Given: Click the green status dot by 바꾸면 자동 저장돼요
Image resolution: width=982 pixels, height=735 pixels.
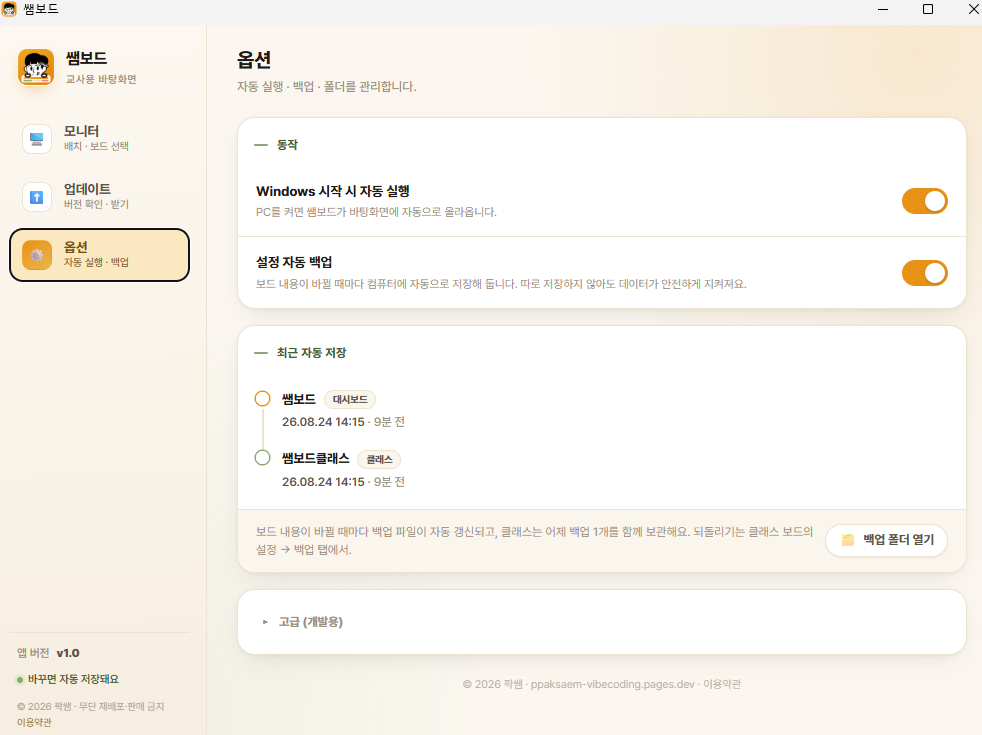Looking at the screenshot, I should [20, 679].
